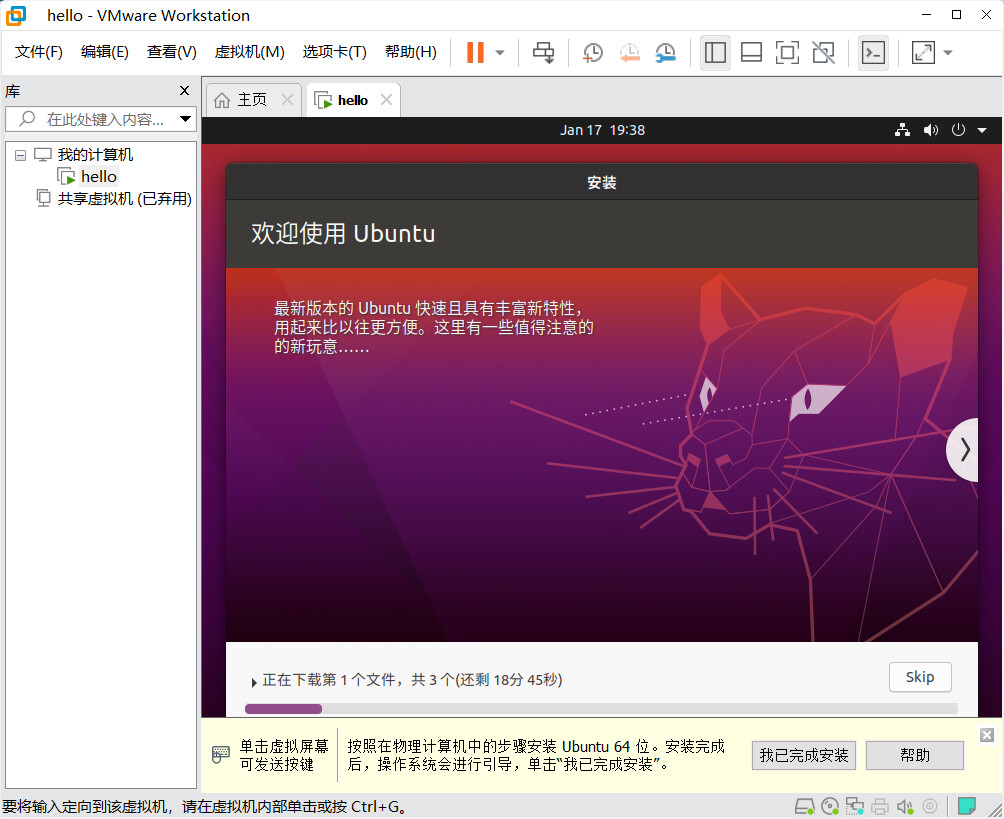Open the 帮助(H) menu

tap(411, 52)
